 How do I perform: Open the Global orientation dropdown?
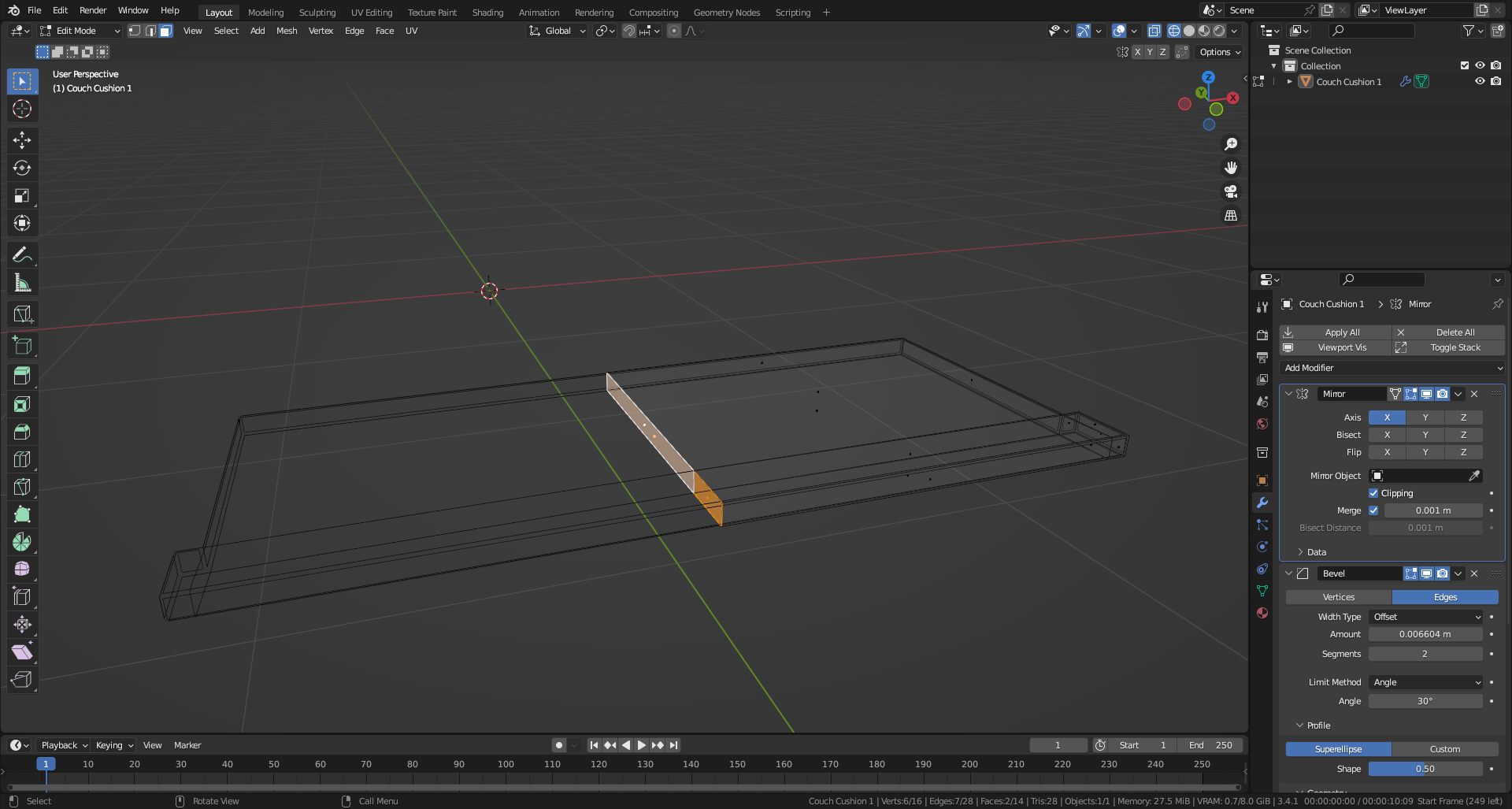(557, 31)
